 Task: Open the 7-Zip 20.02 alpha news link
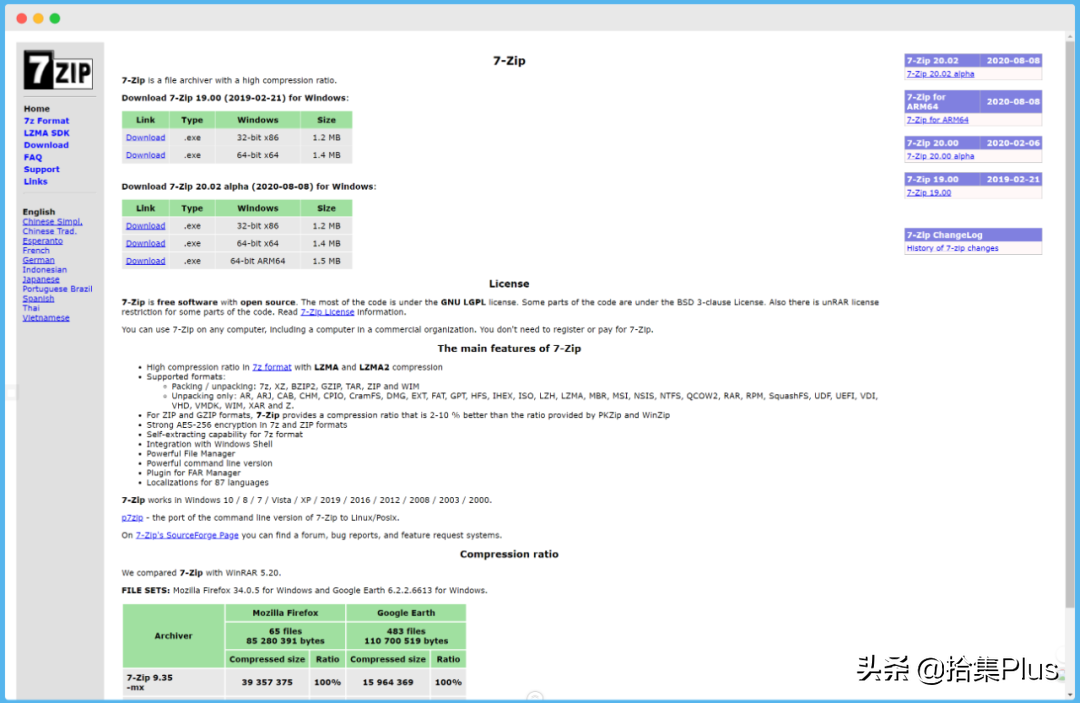[x=940, y=74]
